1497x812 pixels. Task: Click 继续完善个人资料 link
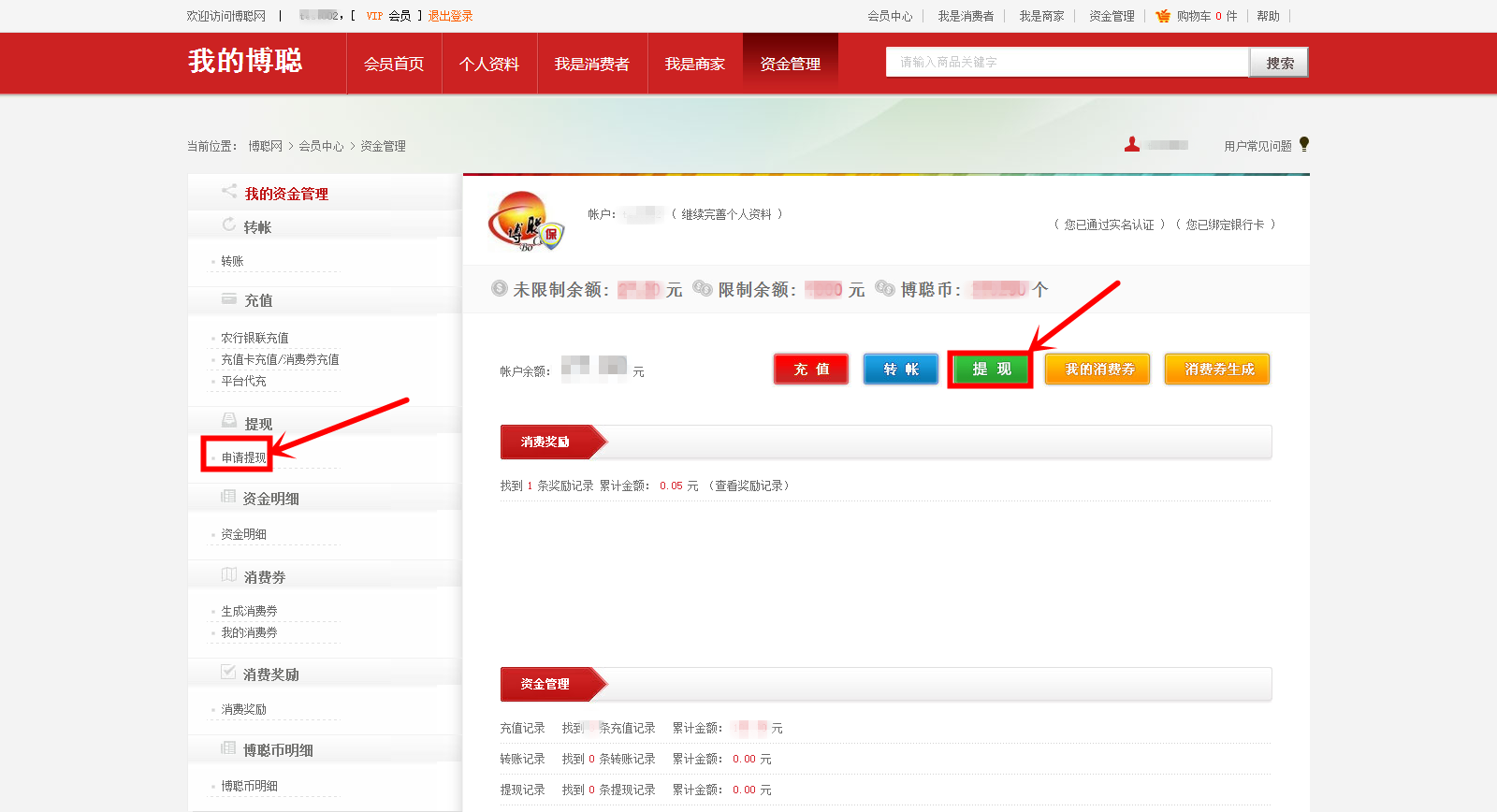(726, 214)
